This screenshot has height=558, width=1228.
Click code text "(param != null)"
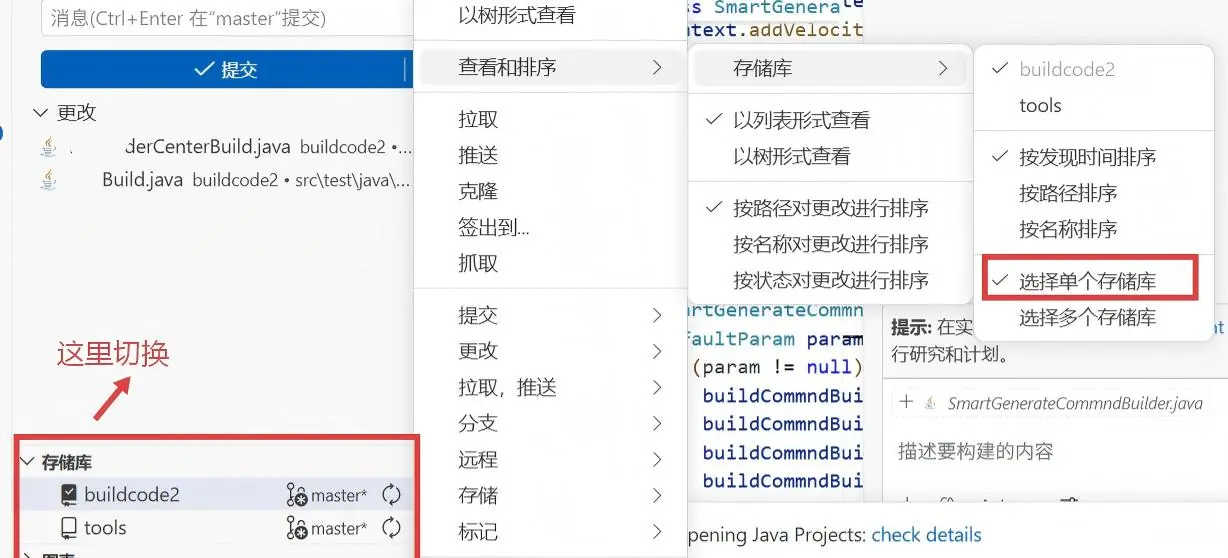click(x=777, y=367)
